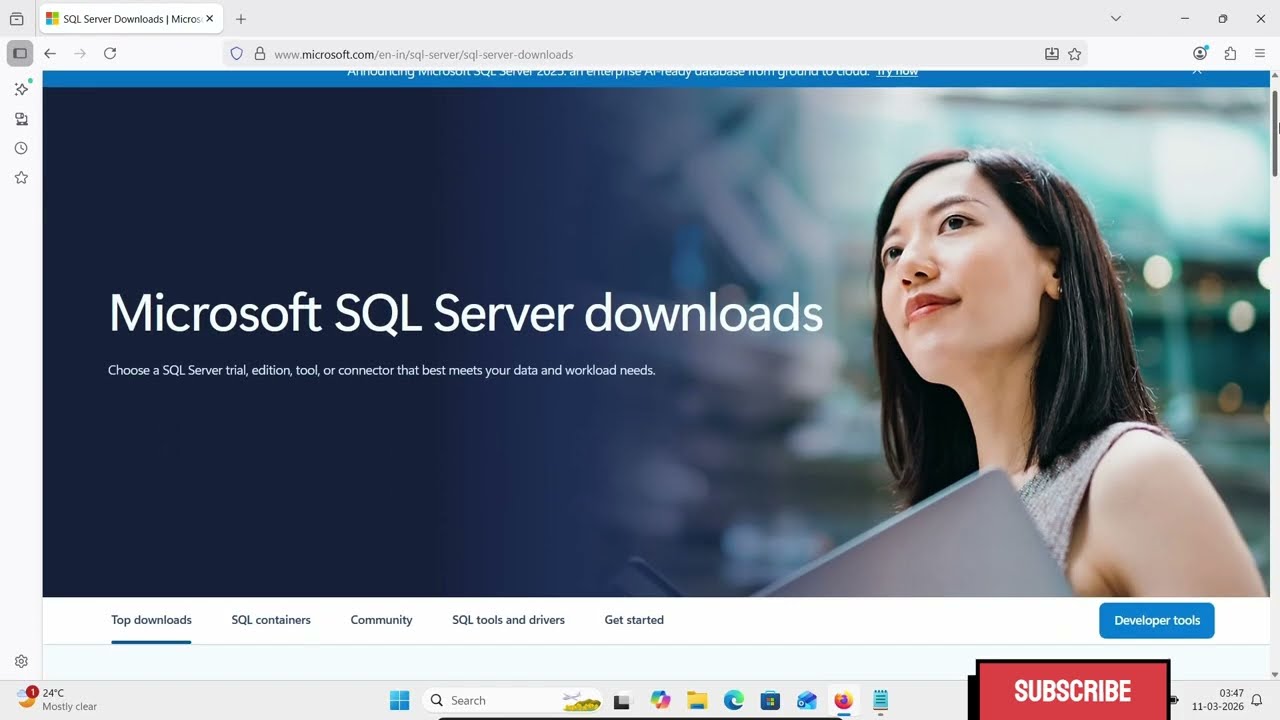1280x720 pixels.
Task: Open Outlook from the taskbar
Action: tap(807, 700)
